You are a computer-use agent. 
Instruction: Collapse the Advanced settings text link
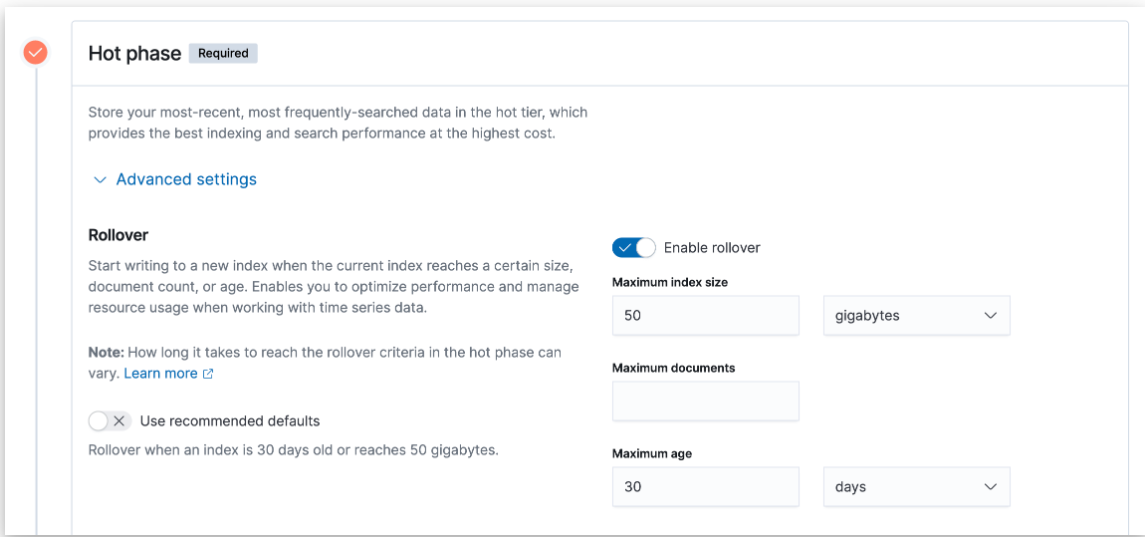pos(186,180)
